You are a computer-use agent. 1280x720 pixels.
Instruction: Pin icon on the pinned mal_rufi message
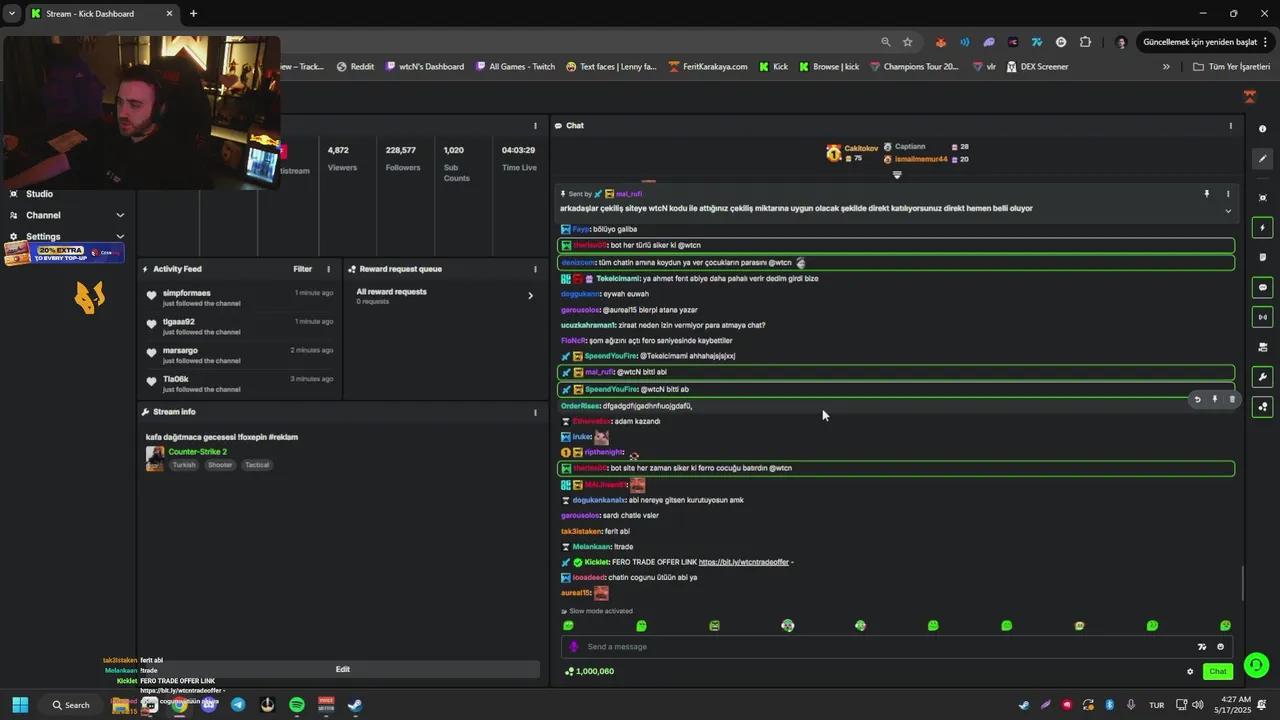[1206, 194]
